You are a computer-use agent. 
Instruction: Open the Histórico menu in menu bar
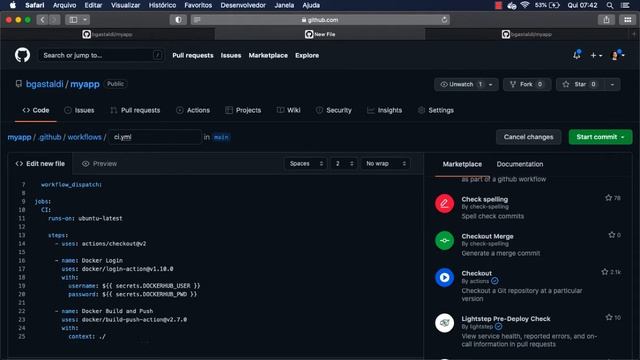pyautogui.click(x=162, y=5)
